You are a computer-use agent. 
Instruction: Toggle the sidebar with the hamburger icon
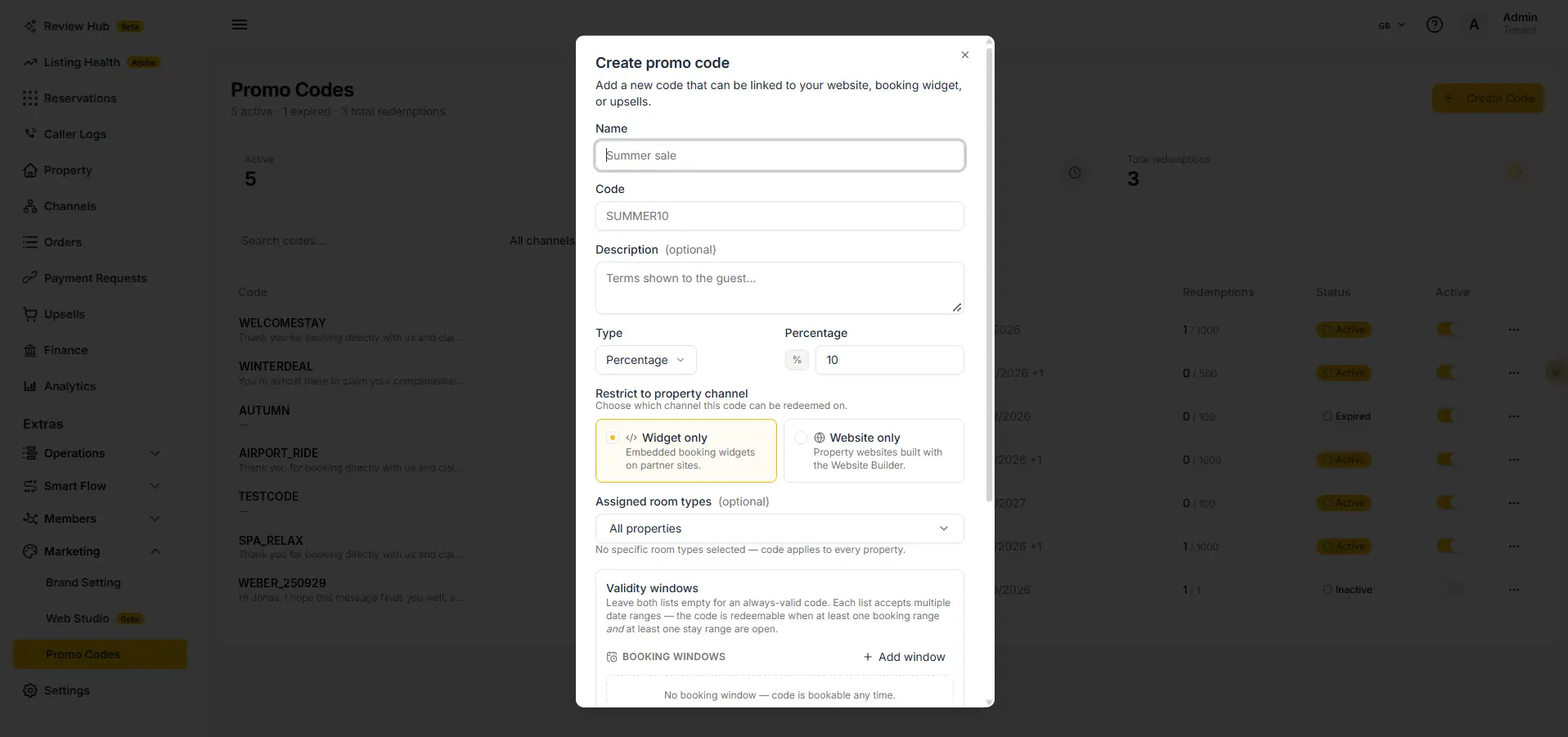[x=240, y=25]
